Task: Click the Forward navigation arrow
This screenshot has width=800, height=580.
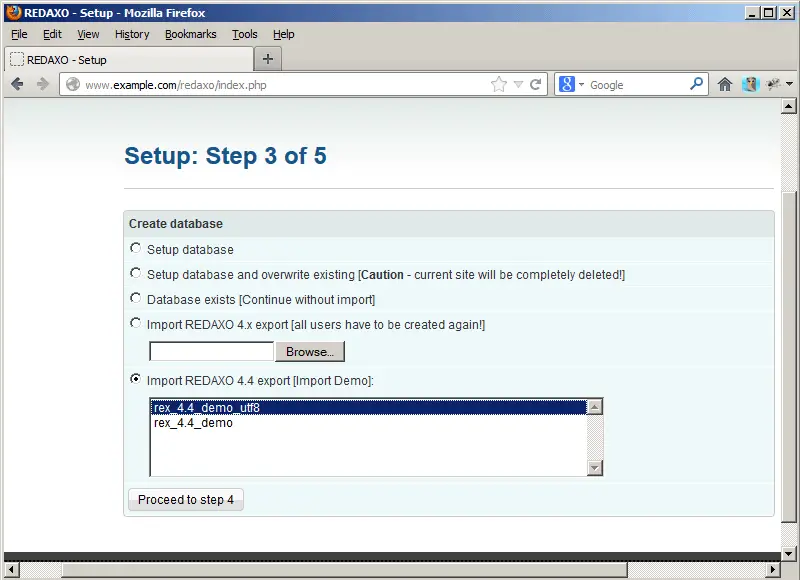Action: 42,85
